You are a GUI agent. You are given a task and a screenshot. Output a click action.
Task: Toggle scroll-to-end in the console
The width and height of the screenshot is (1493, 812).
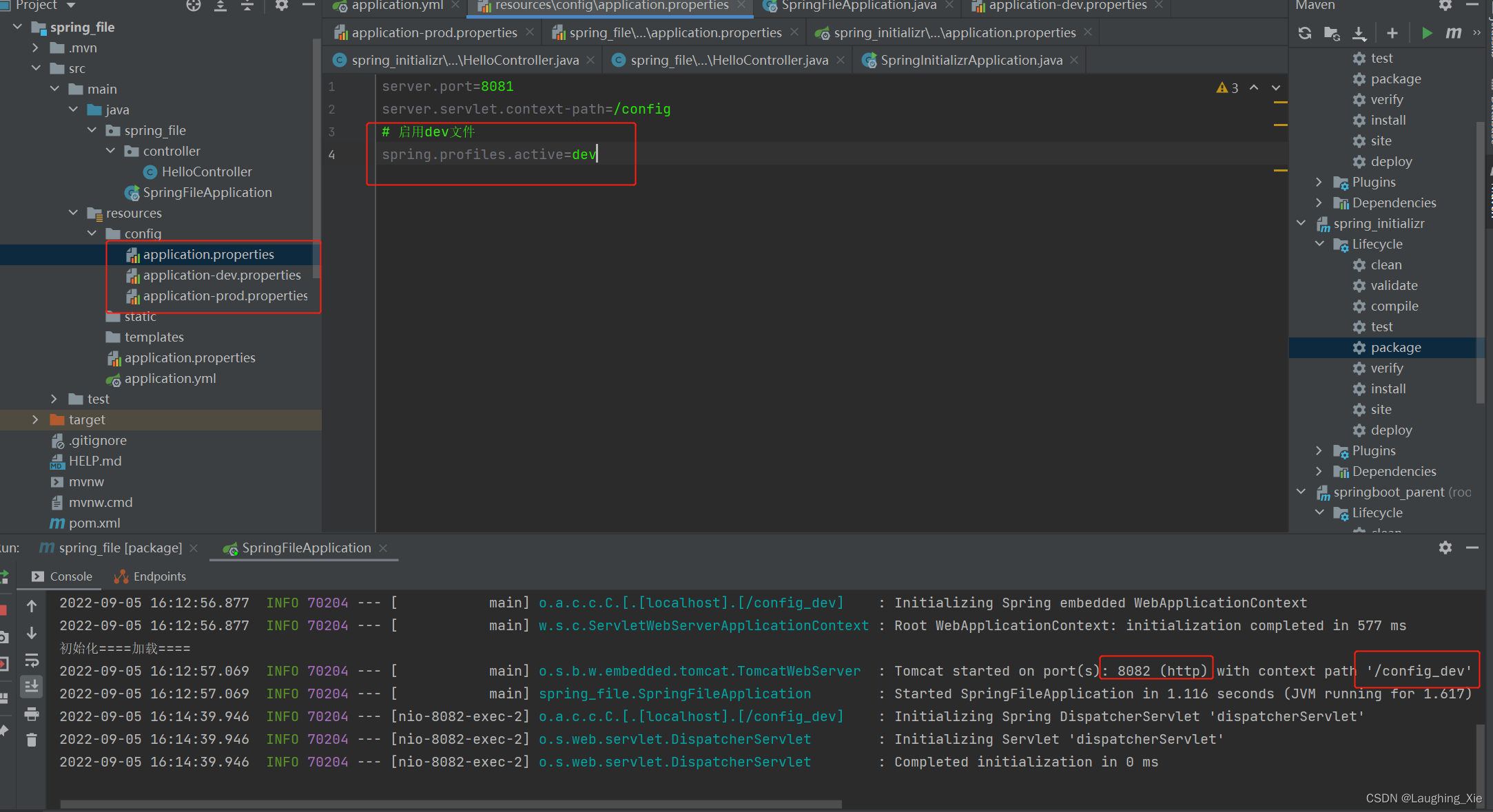[x=32, y=687]
